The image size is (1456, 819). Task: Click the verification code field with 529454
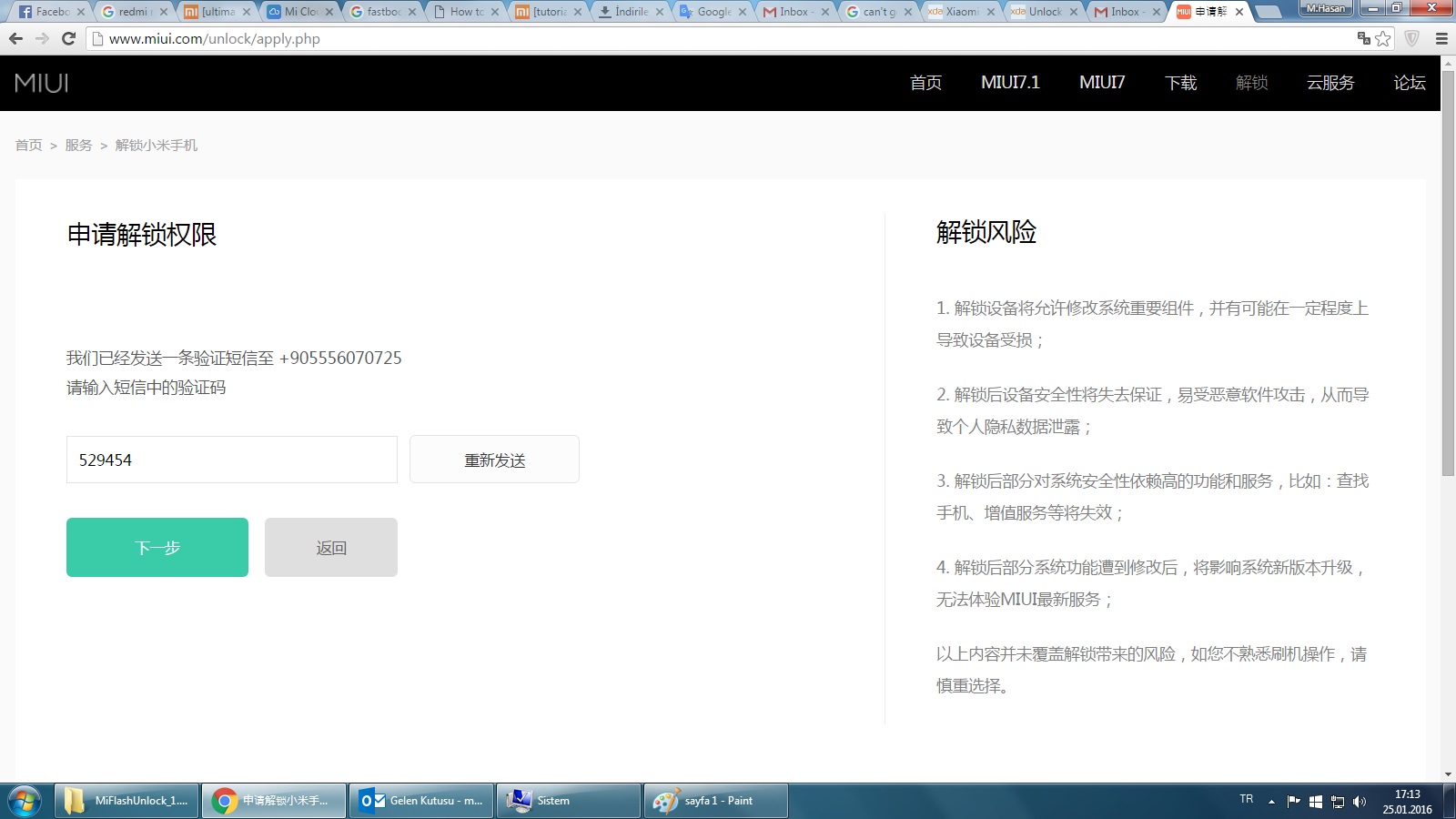tap(232, 460)
